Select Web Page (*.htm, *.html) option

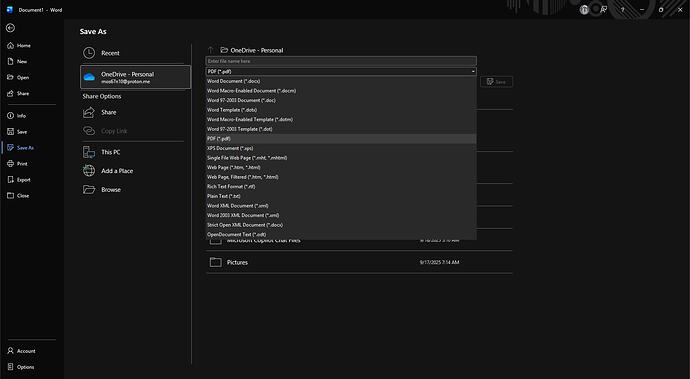[x=341, y=167]
